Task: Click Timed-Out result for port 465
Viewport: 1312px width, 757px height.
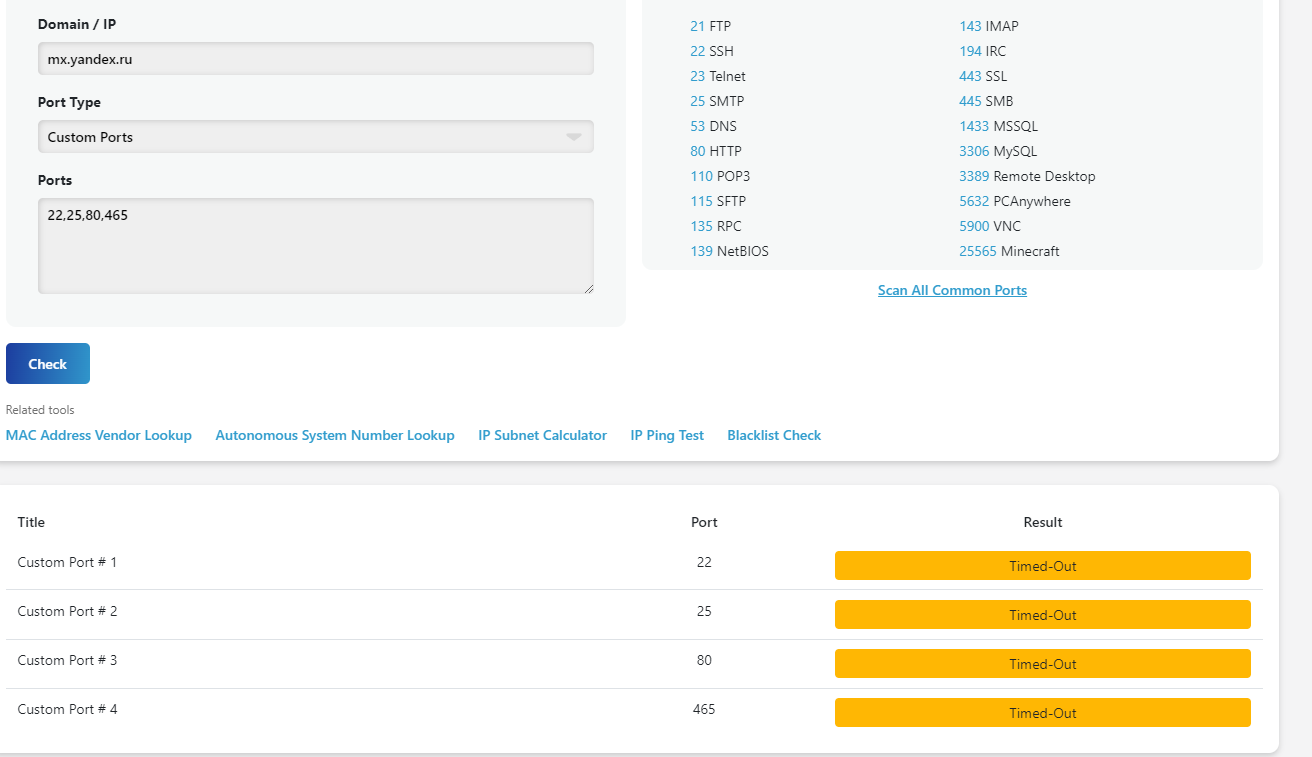Action: tap(1043, 713)
